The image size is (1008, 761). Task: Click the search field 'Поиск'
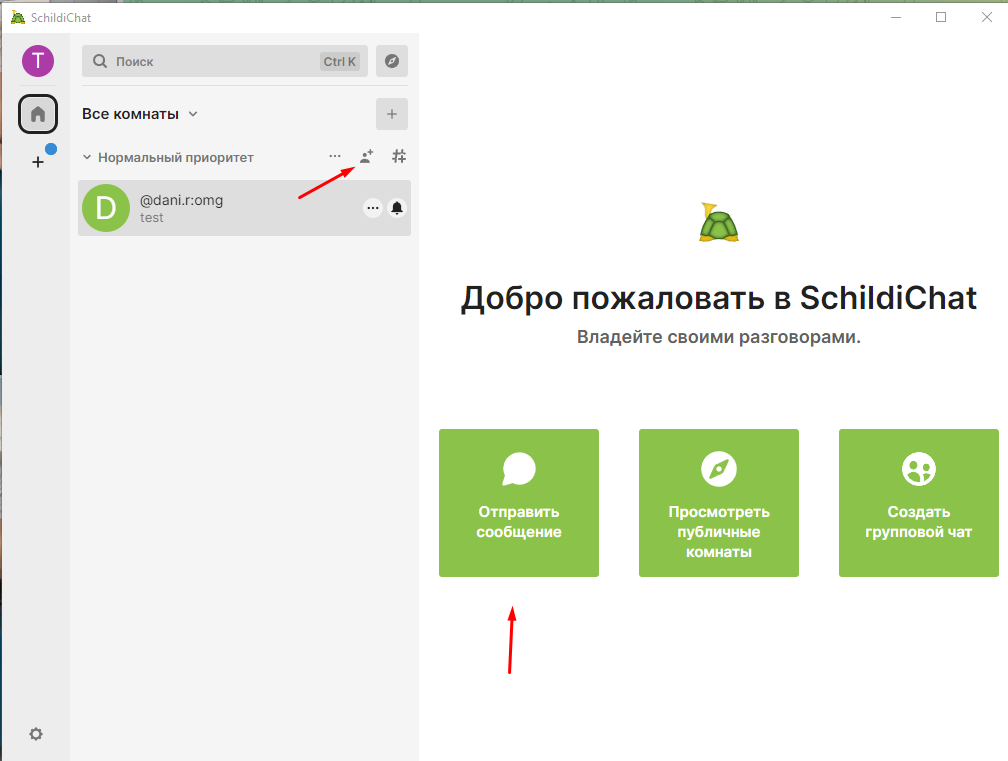click(x=224, y=61)
